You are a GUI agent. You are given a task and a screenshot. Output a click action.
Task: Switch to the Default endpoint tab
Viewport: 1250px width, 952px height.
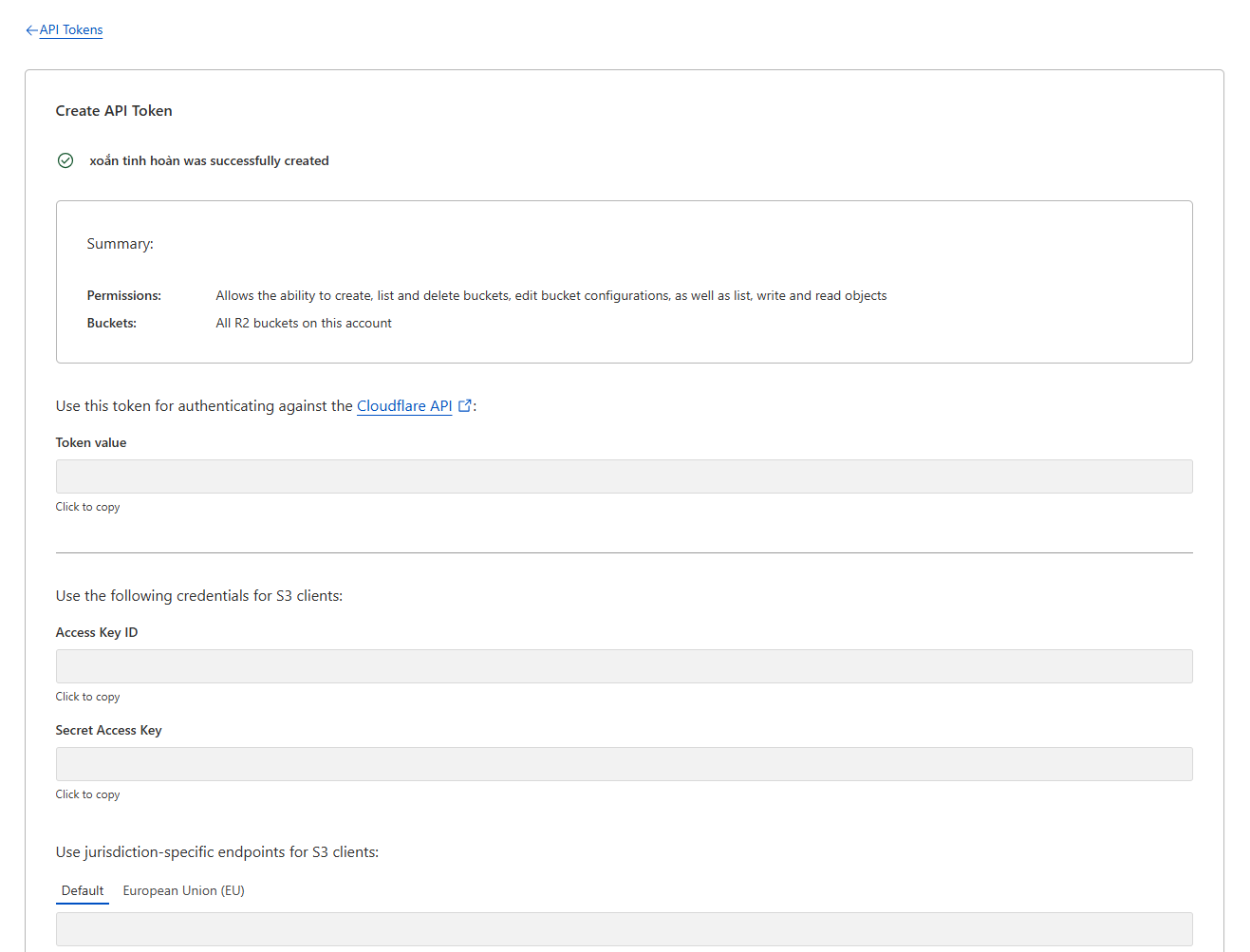tap(83, 890)
